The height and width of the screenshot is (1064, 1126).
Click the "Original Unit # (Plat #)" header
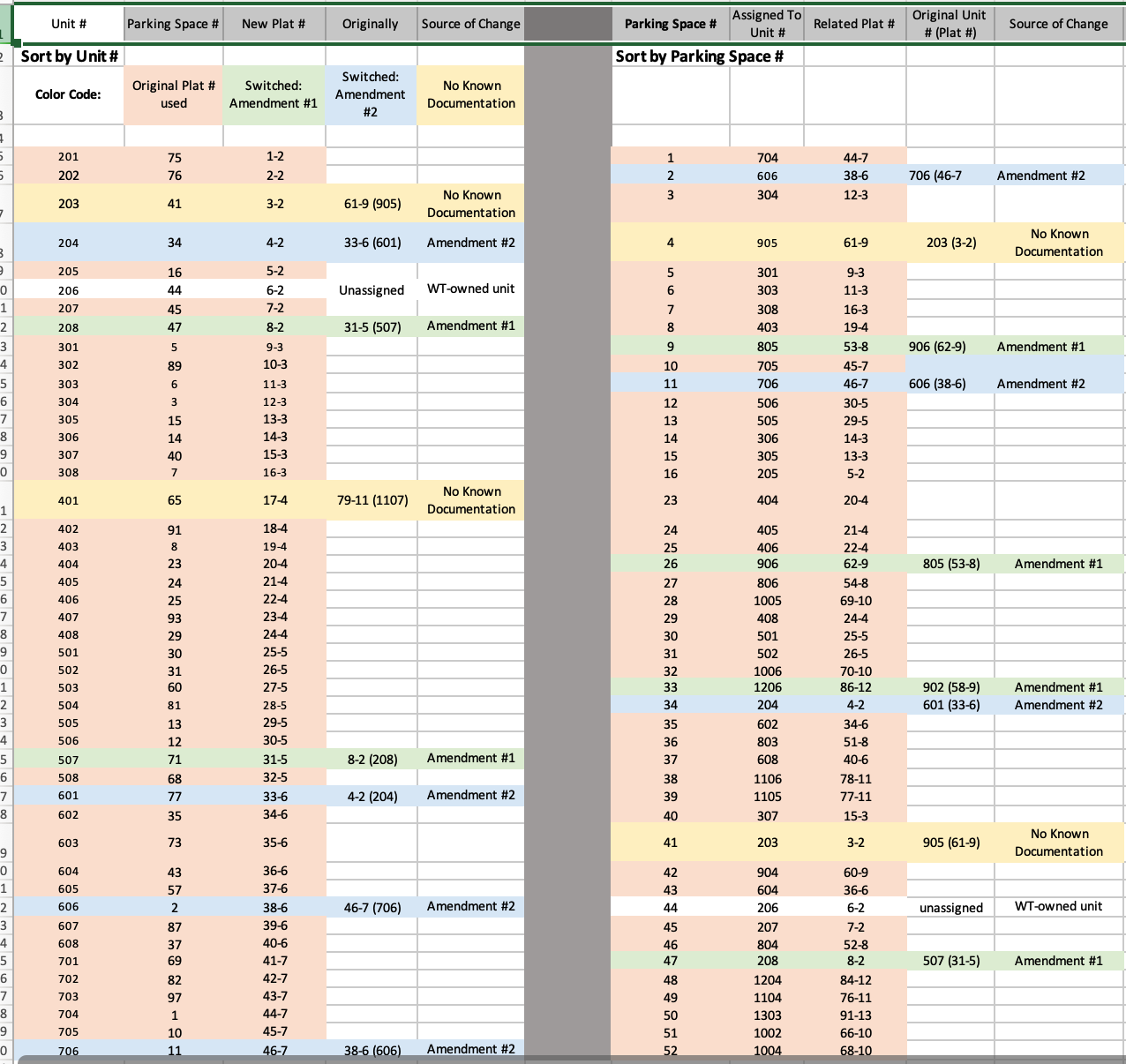(x=949, y=24)
